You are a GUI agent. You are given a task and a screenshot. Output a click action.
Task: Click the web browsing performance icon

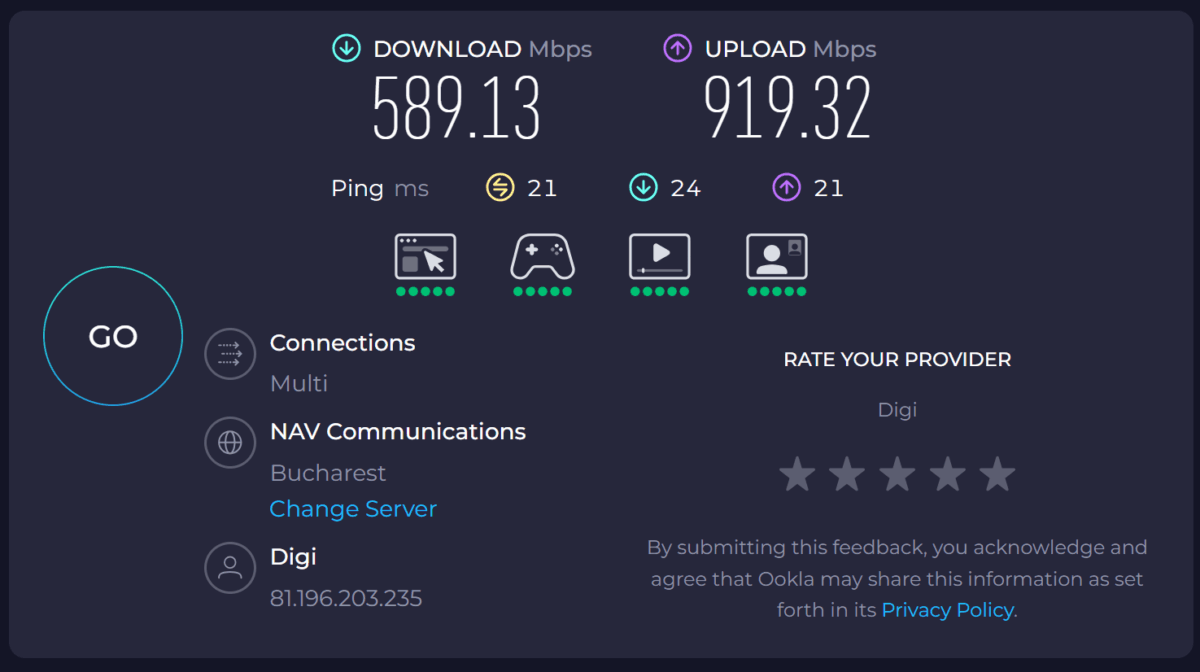point(425,257)
